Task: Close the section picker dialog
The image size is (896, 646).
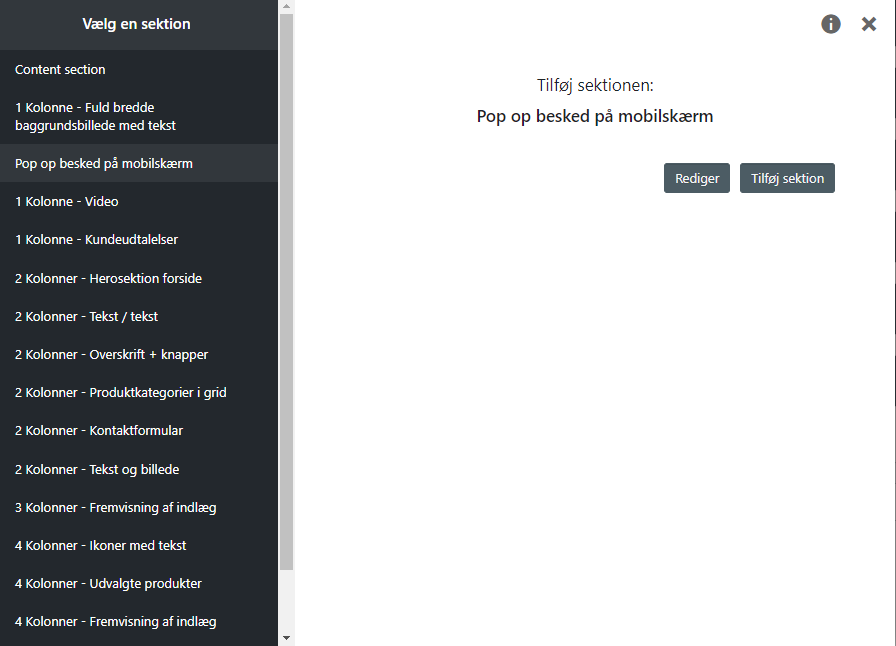Action: coord(869,24)
